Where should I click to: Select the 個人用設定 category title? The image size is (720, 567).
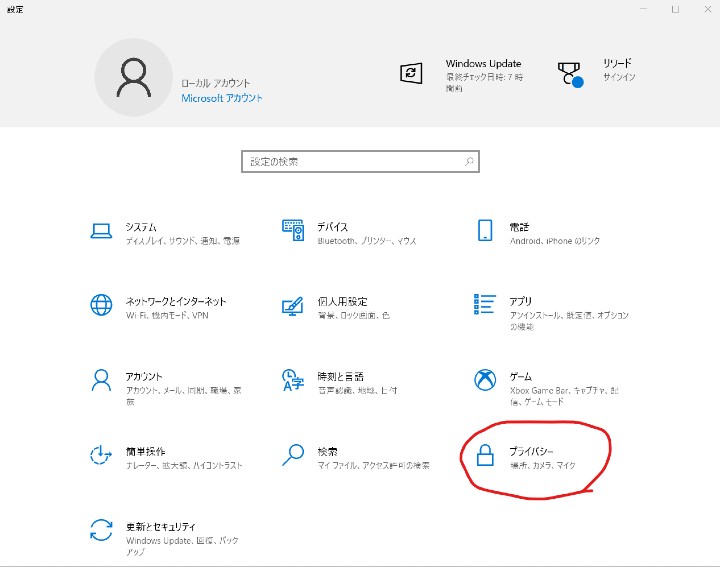point(343,302)
